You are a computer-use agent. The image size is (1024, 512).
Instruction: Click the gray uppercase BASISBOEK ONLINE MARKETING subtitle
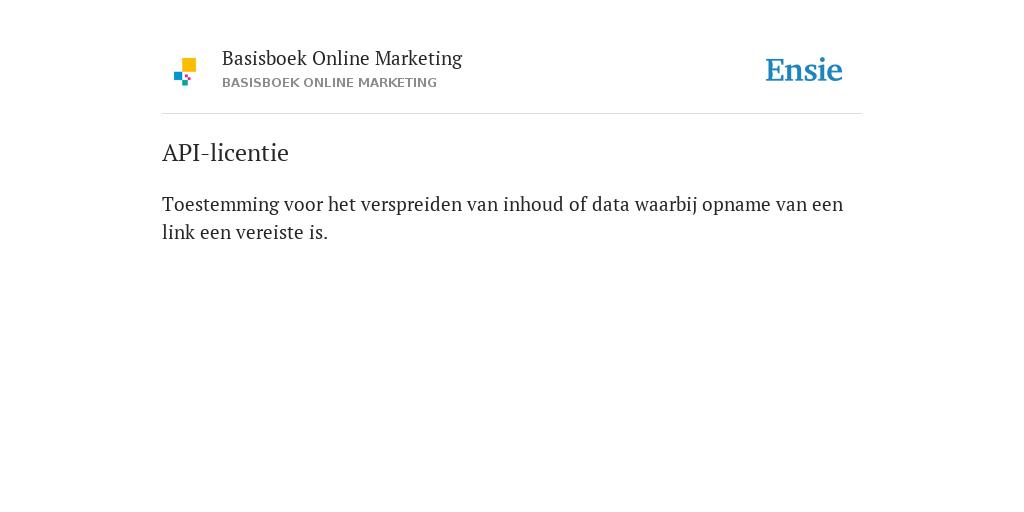point(329,83)
